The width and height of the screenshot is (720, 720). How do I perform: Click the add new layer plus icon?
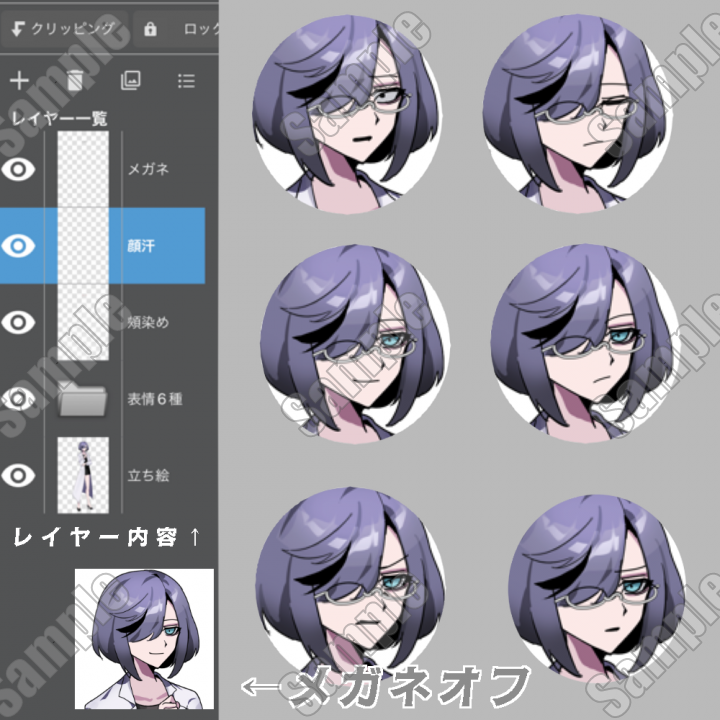(19, 81)
